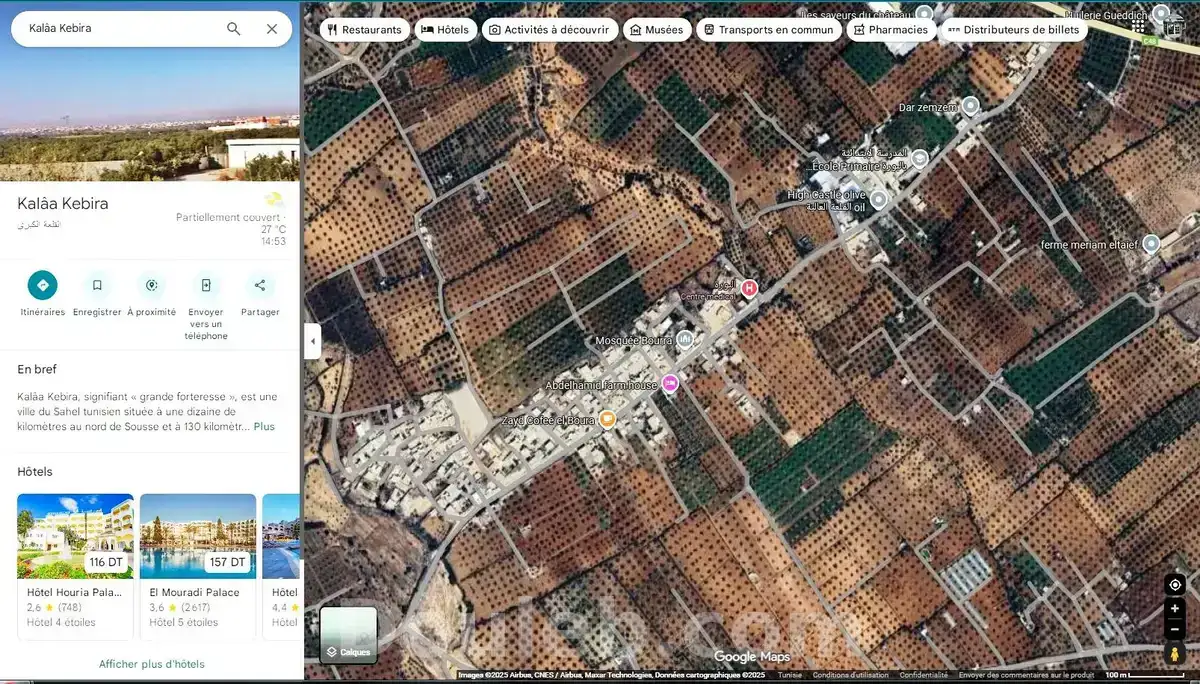Image resolution: width=1200 pixels, height=684 pixels.
Task: Open the El Mouradi Palace hotel card
Action: point(197,565)
